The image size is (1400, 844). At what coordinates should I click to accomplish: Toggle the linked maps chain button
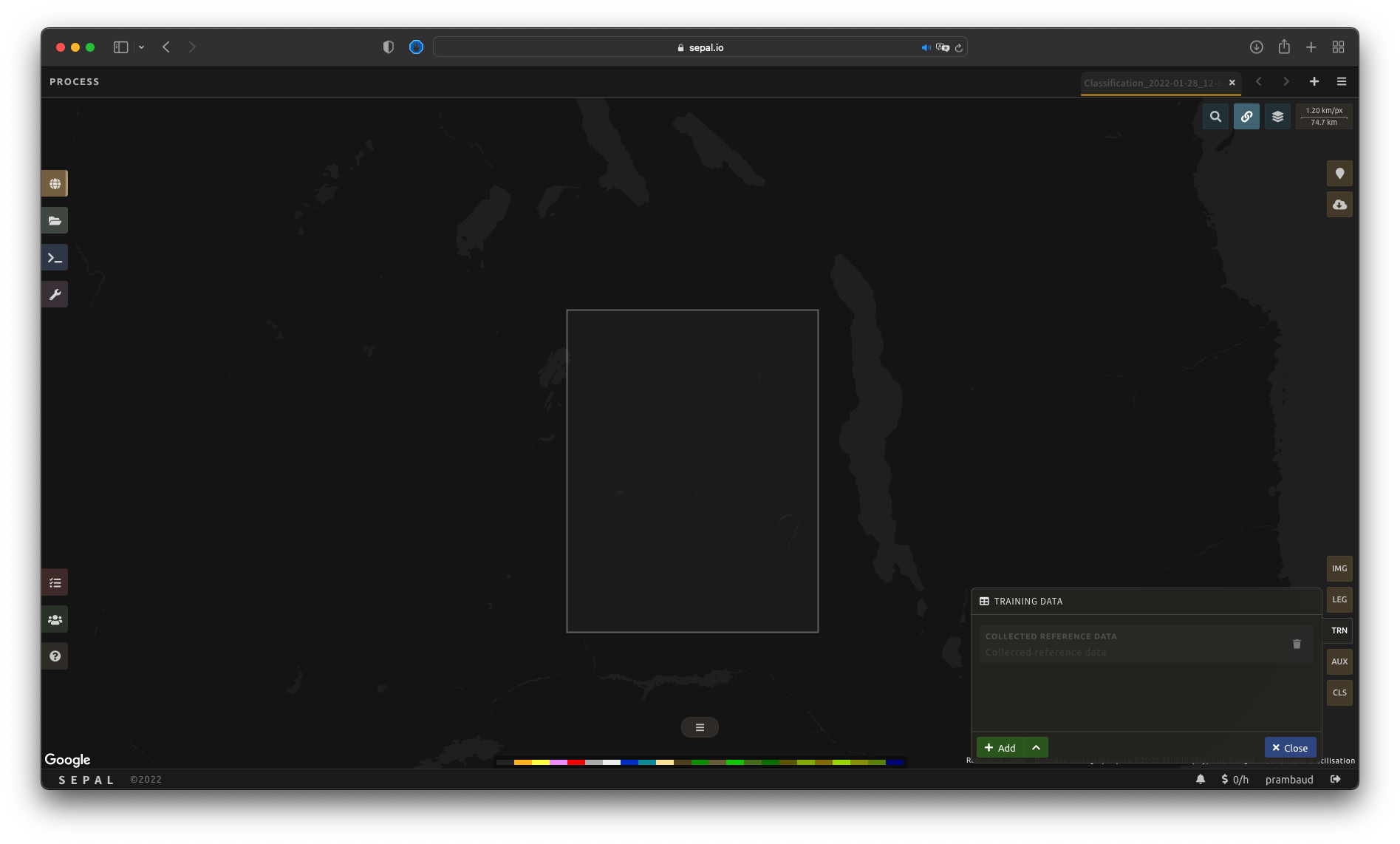click(1246, 117)
